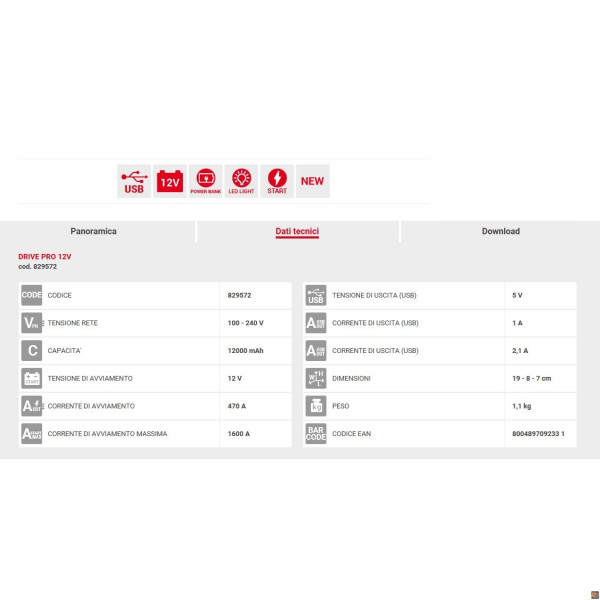Screen dimensions: 600x600
Task: Click the dimensions icon beside Dimensioni
Action: [316, 378]
